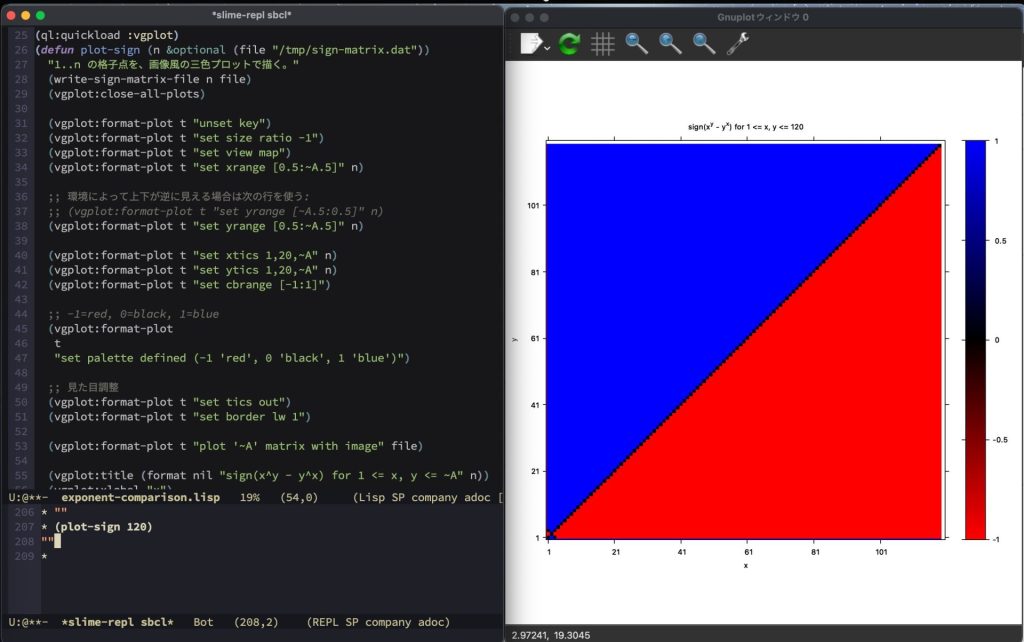Image resolution: width=1024 pixels, height=642 pixels.
Task: Click the 19% position indicator in mode line
Action: coord(249,498)
